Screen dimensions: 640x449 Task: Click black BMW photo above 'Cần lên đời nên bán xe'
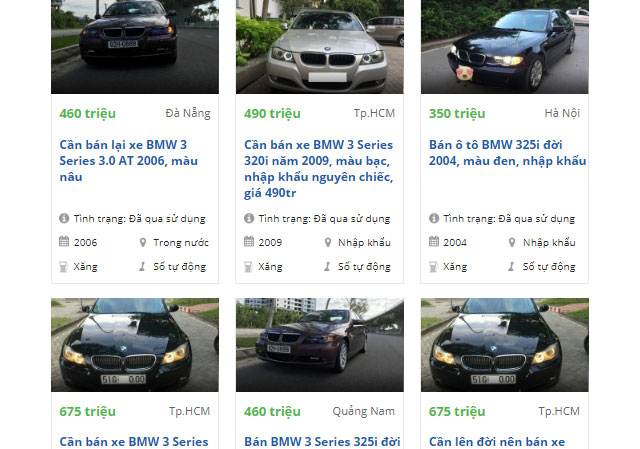click(504, 345)
